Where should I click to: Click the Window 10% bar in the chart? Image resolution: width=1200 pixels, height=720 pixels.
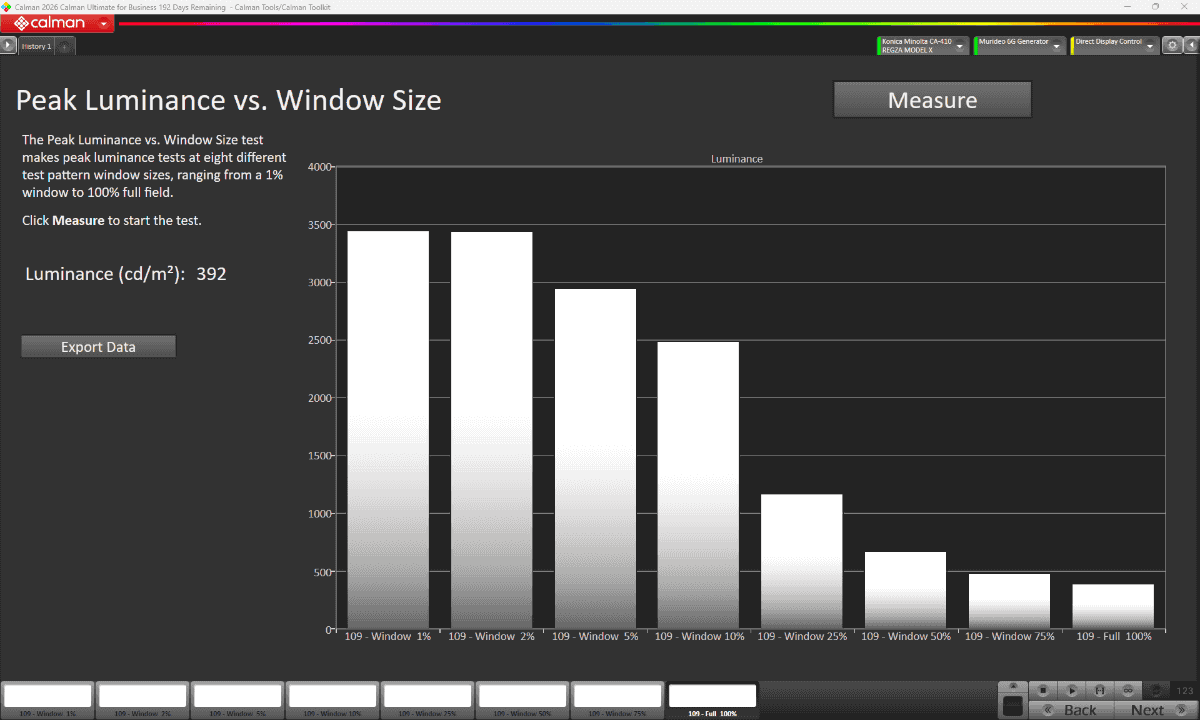point(698,486)
